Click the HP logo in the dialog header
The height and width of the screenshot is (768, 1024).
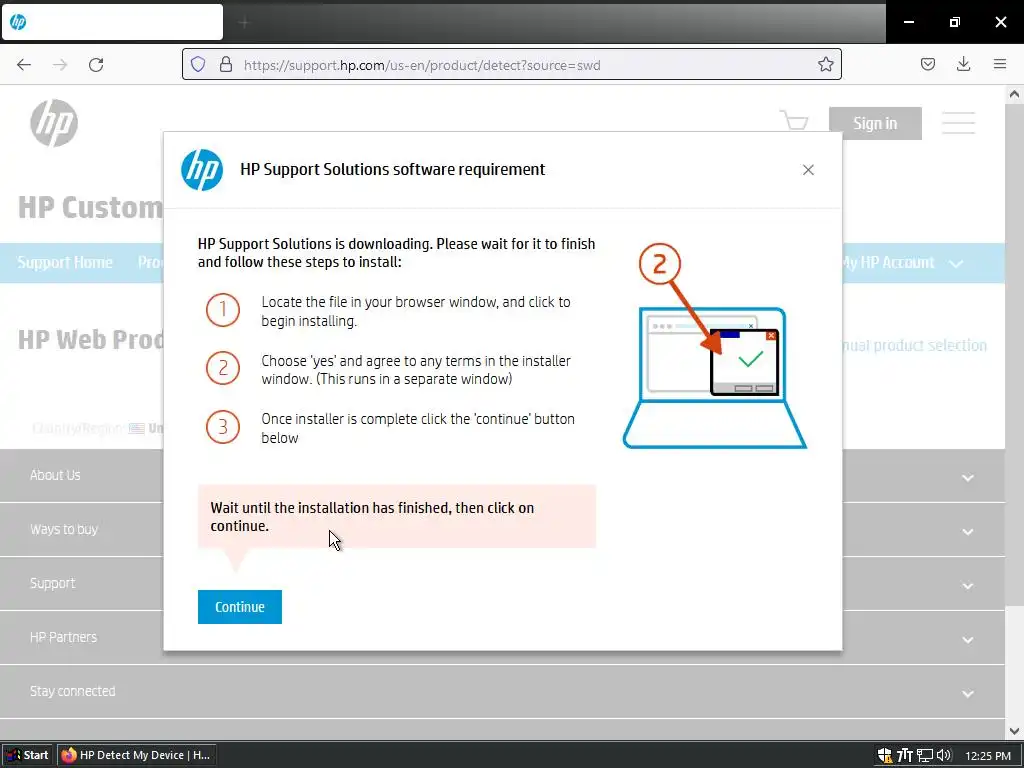[x=202, y=170]
